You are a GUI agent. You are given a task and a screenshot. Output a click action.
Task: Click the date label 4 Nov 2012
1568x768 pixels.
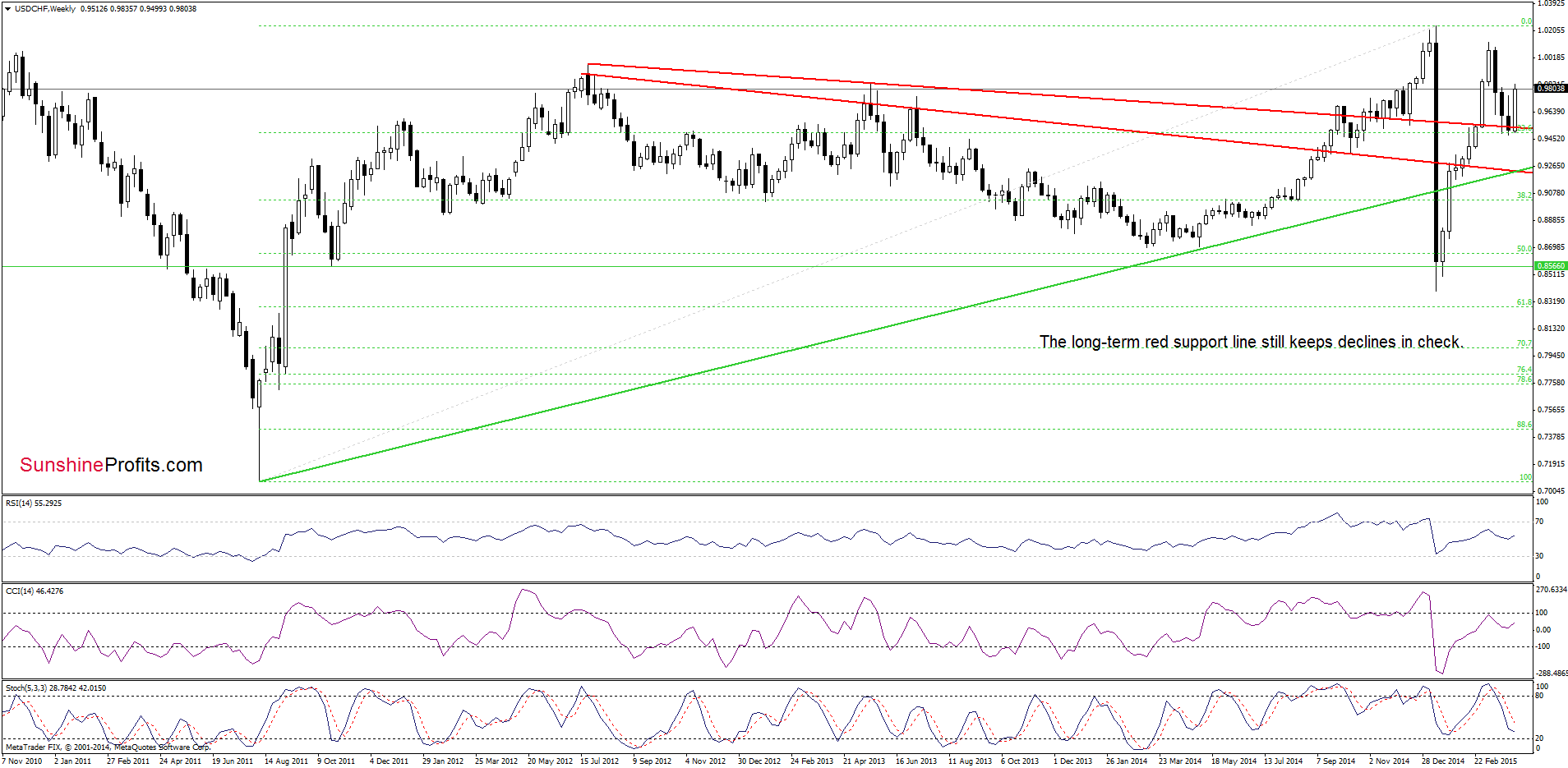tap(705, 761)
